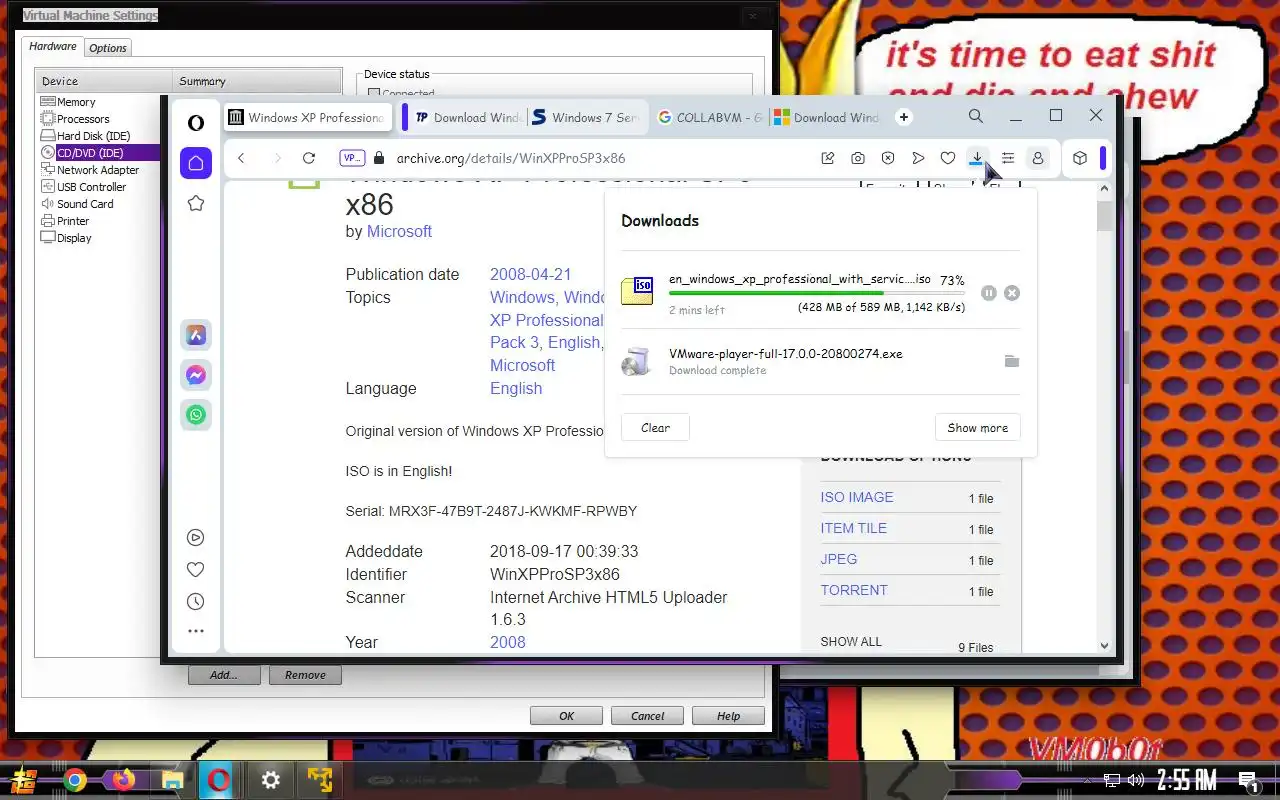Open Chrome from the taskbar
Screen dimensions: 1280x800
pos(74,780)
